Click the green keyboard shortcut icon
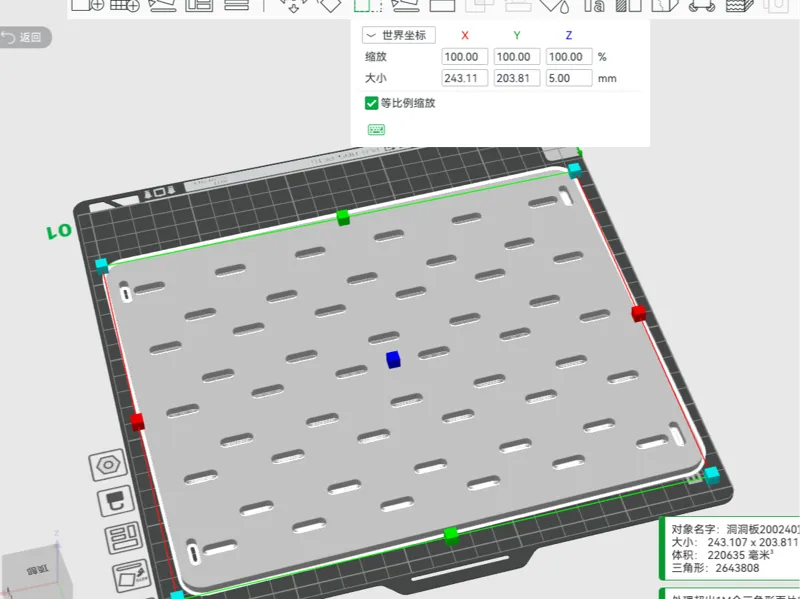Viewport: 800px width, 599px height. pyautogui.click(x=377, y=130)
